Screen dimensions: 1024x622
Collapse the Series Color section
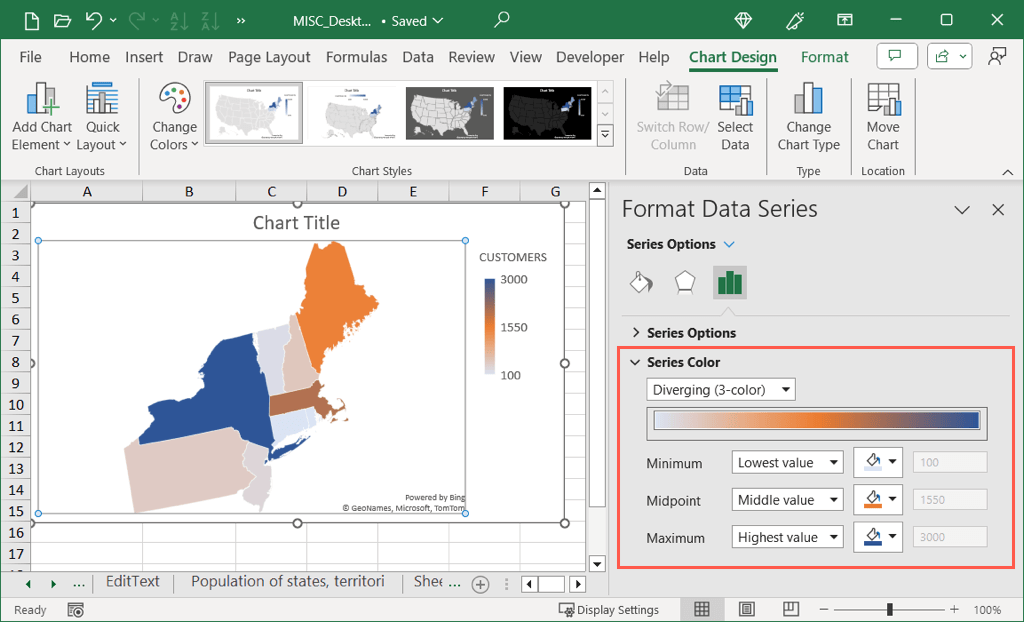pos(635,362)
